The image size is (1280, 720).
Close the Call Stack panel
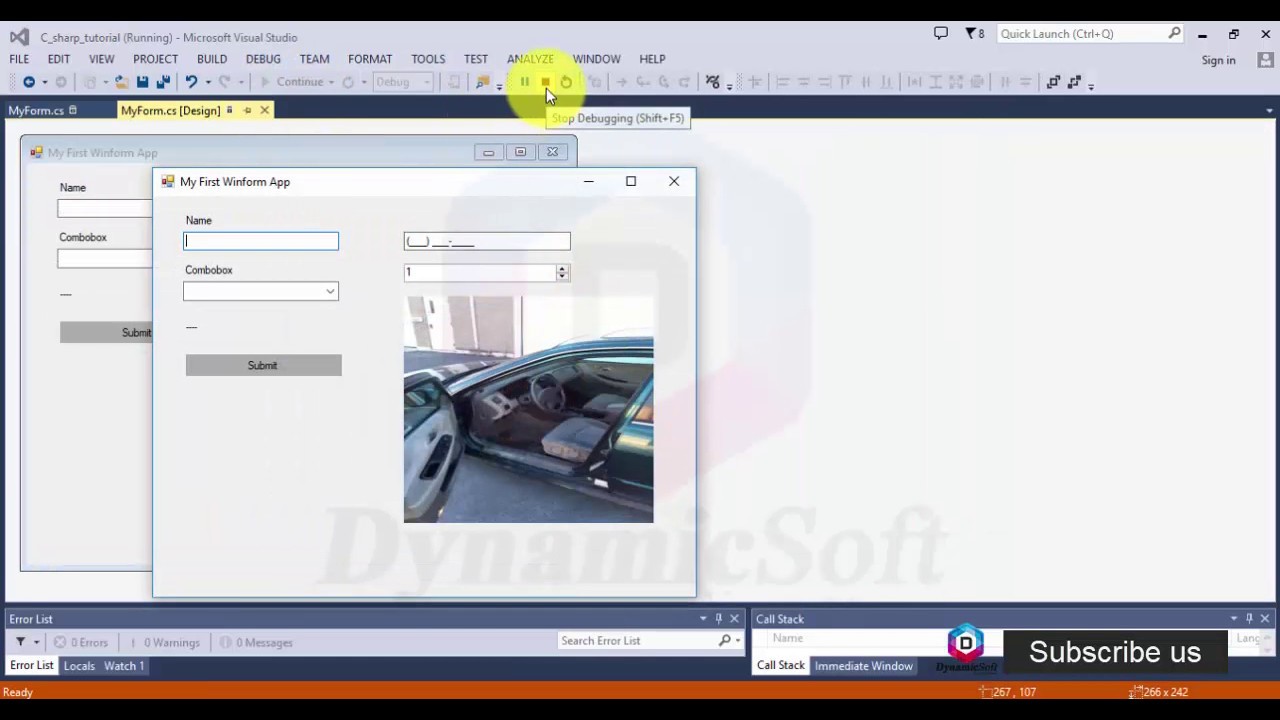coord(1265,619)
